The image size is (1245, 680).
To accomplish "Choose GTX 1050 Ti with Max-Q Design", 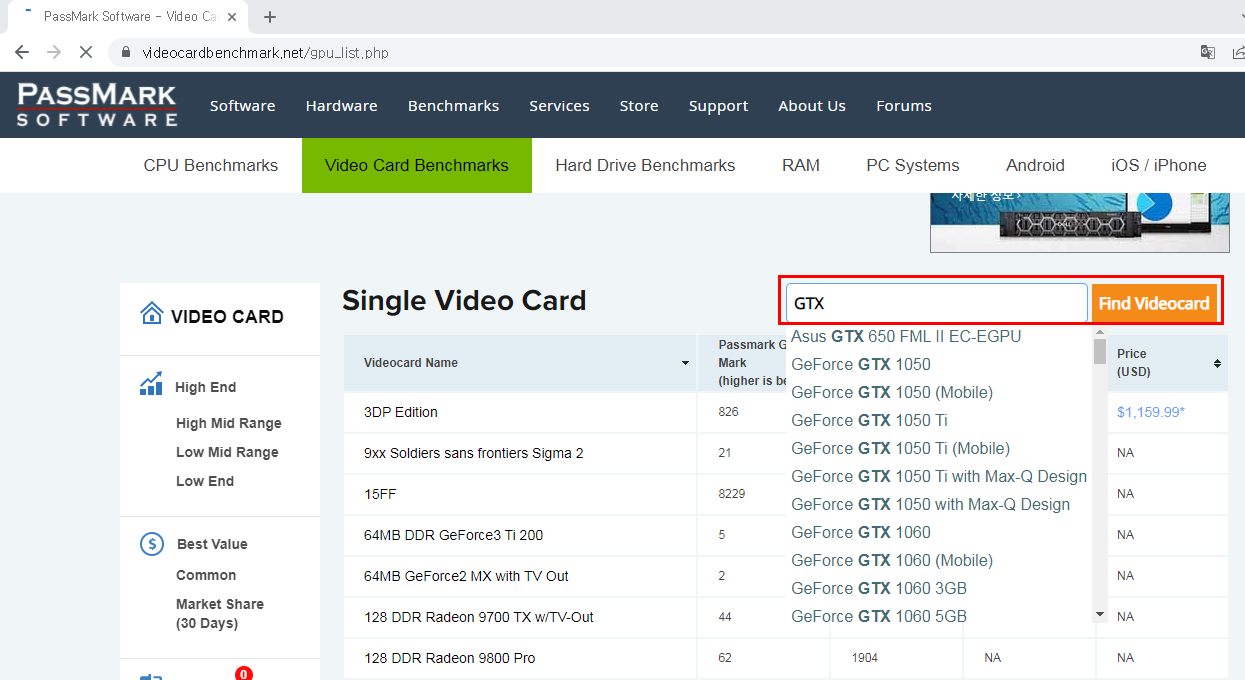I will point(940,476).
